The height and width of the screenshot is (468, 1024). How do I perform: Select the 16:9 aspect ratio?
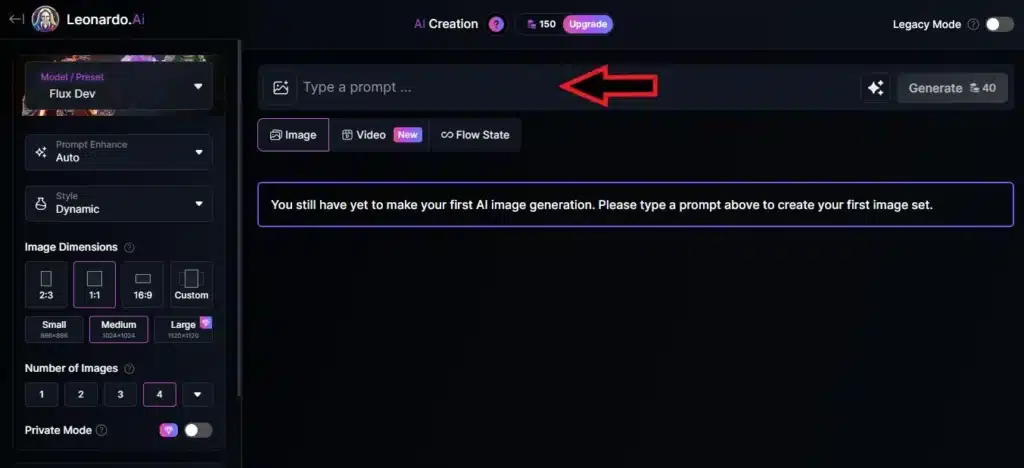point(143,285)
